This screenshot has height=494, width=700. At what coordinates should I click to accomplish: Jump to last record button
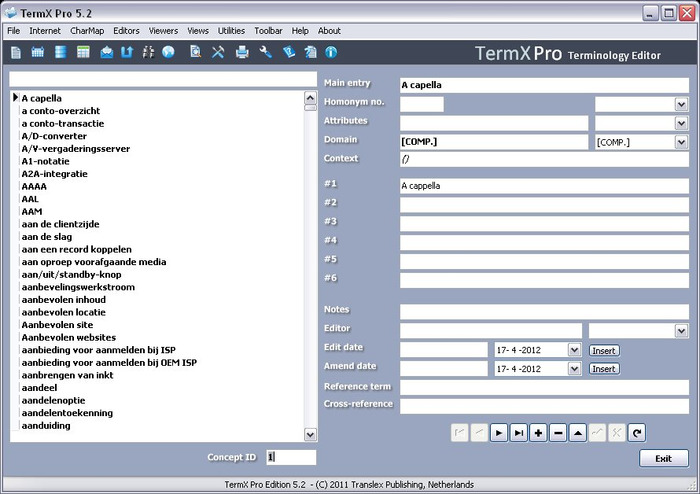(x=518, y=433)
